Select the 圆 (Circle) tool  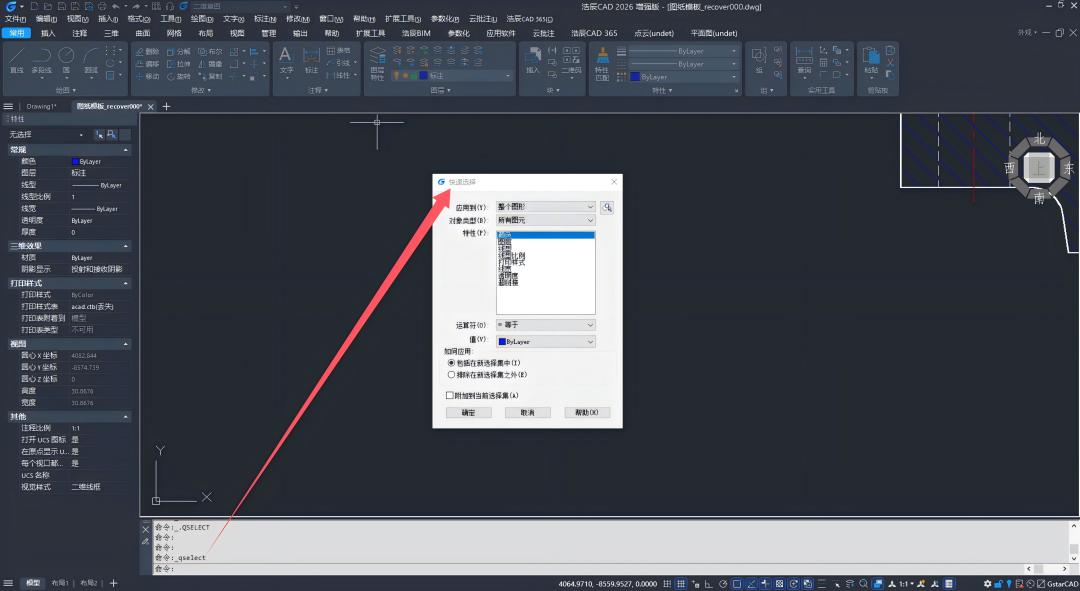pos(66,60)
